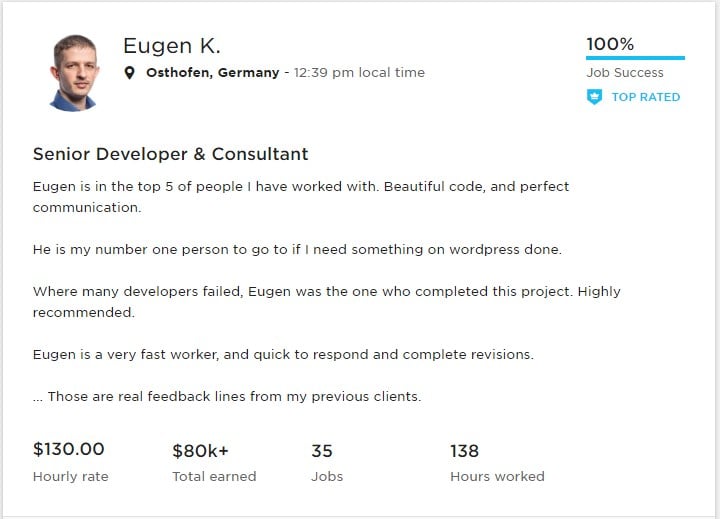Click the 100% job success percentage
The width and height of the screenshot is (720, 519).
(x=610, y=44)
